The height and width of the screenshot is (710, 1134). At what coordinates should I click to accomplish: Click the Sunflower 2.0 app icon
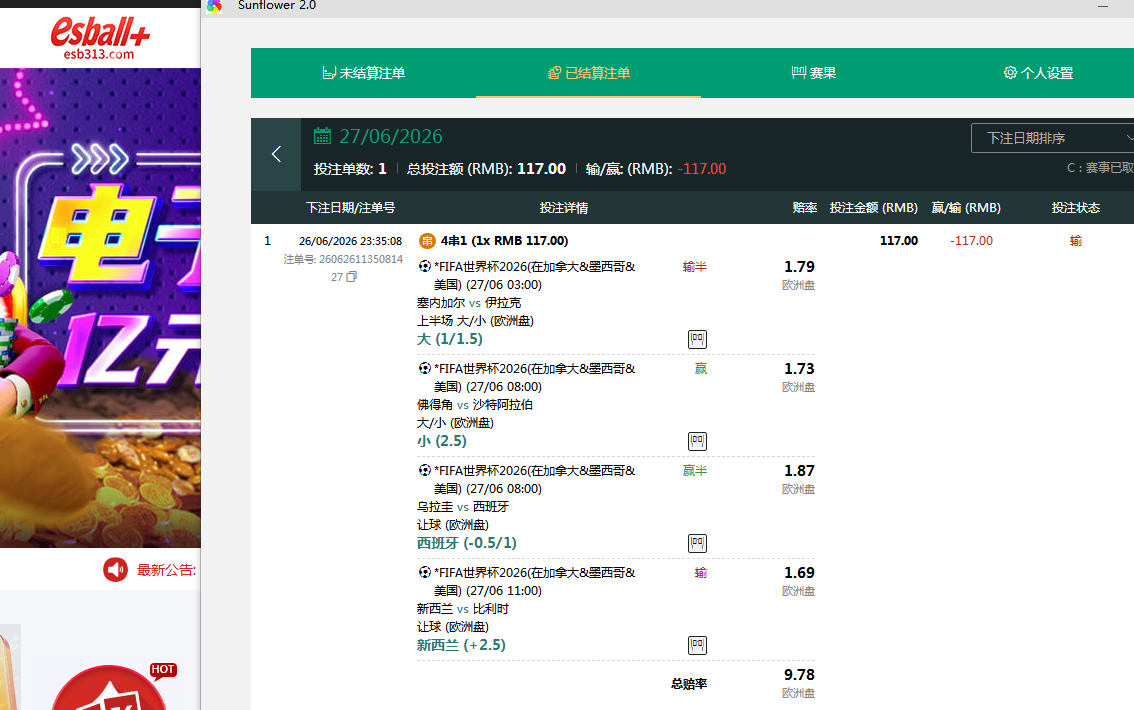point(214,7)
